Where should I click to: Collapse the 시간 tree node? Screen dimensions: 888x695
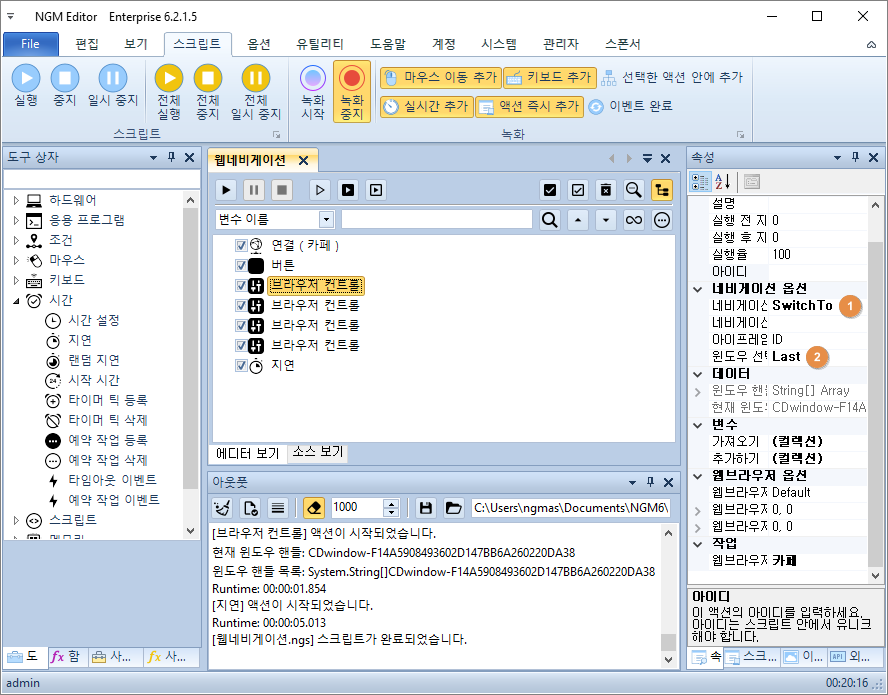[16, 301]
